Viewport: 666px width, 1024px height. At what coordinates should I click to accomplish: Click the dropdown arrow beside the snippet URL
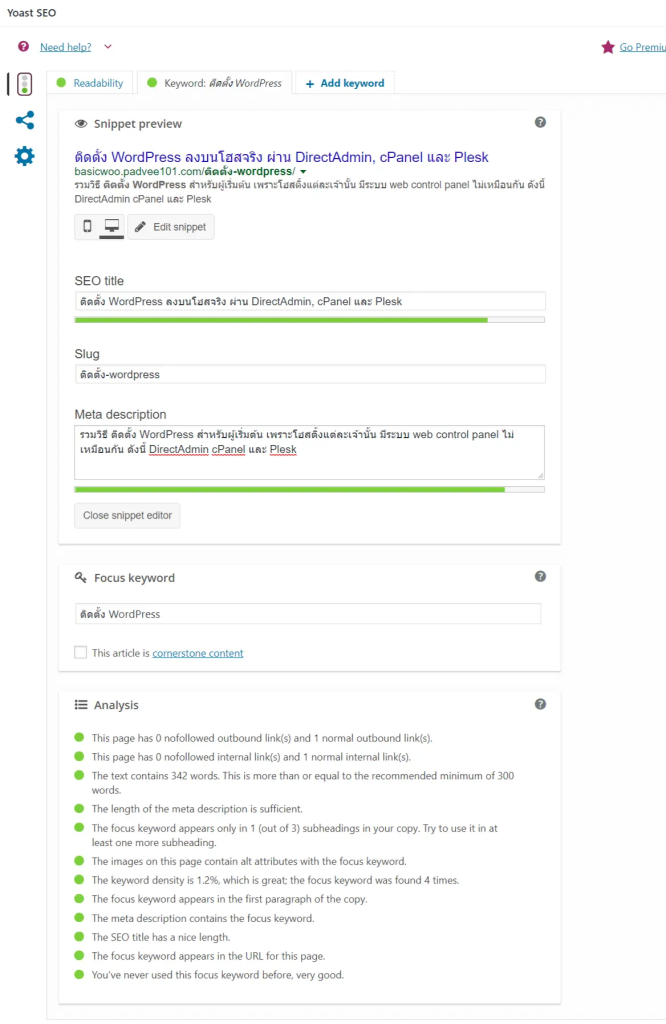303,172
